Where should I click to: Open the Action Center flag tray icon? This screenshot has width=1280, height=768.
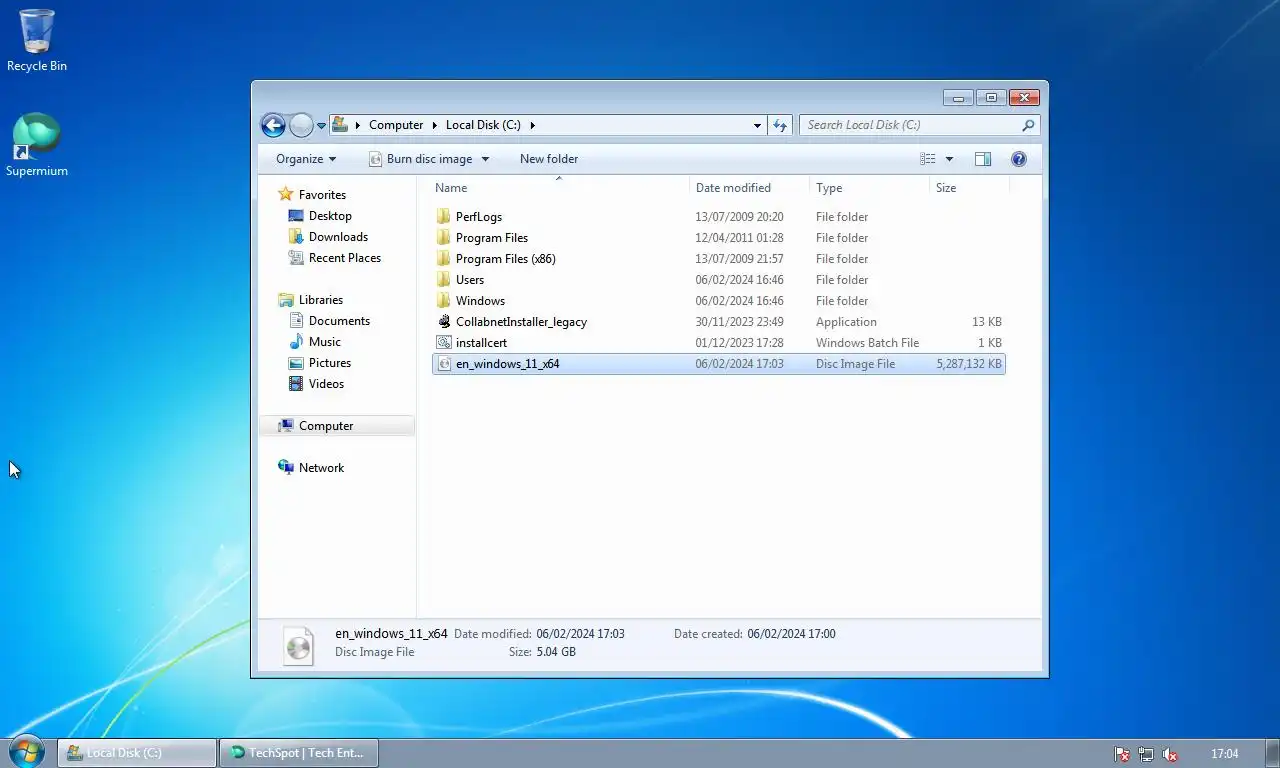tap(1122, 754)
